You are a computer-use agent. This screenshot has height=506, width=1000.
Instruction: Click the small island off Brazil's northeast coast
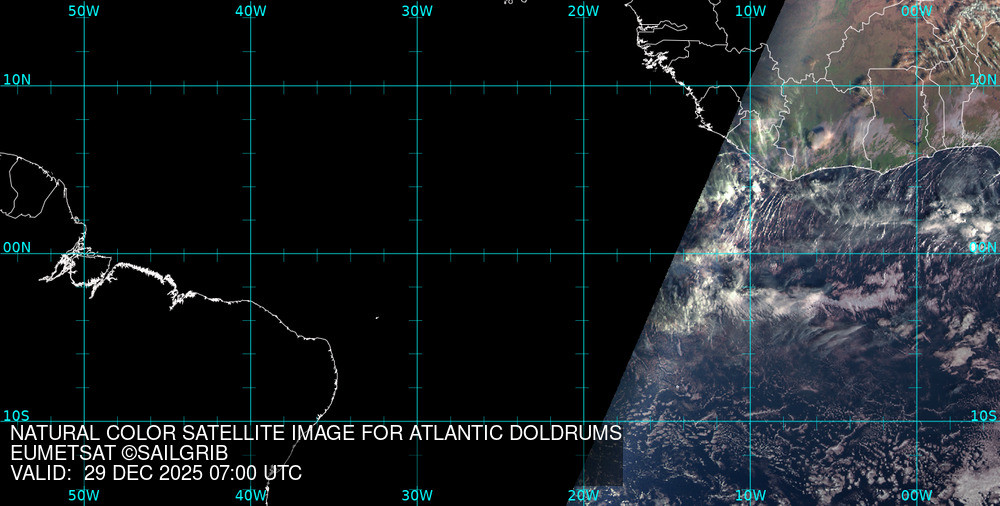(377, 319)
